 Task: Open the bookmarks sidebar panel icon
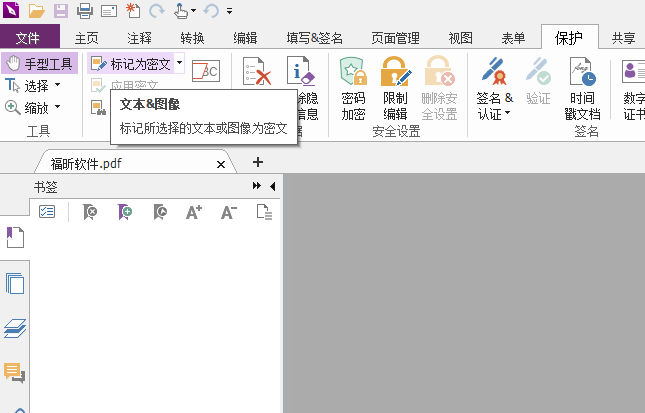coord(15,237)
